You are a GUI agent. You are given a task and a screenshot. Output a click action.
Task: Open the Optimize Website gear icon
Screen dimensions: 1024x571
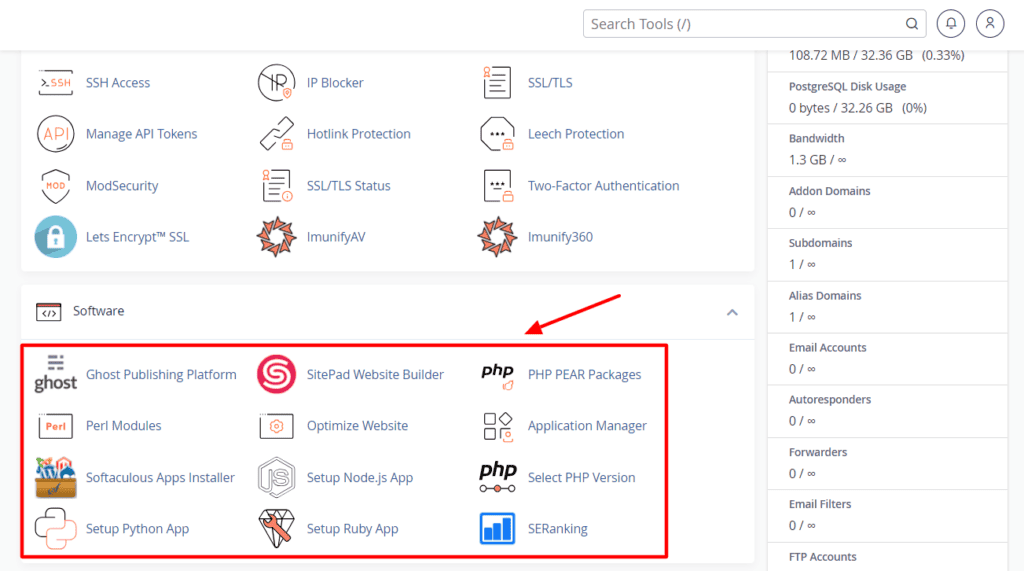[x=276, y=426]
